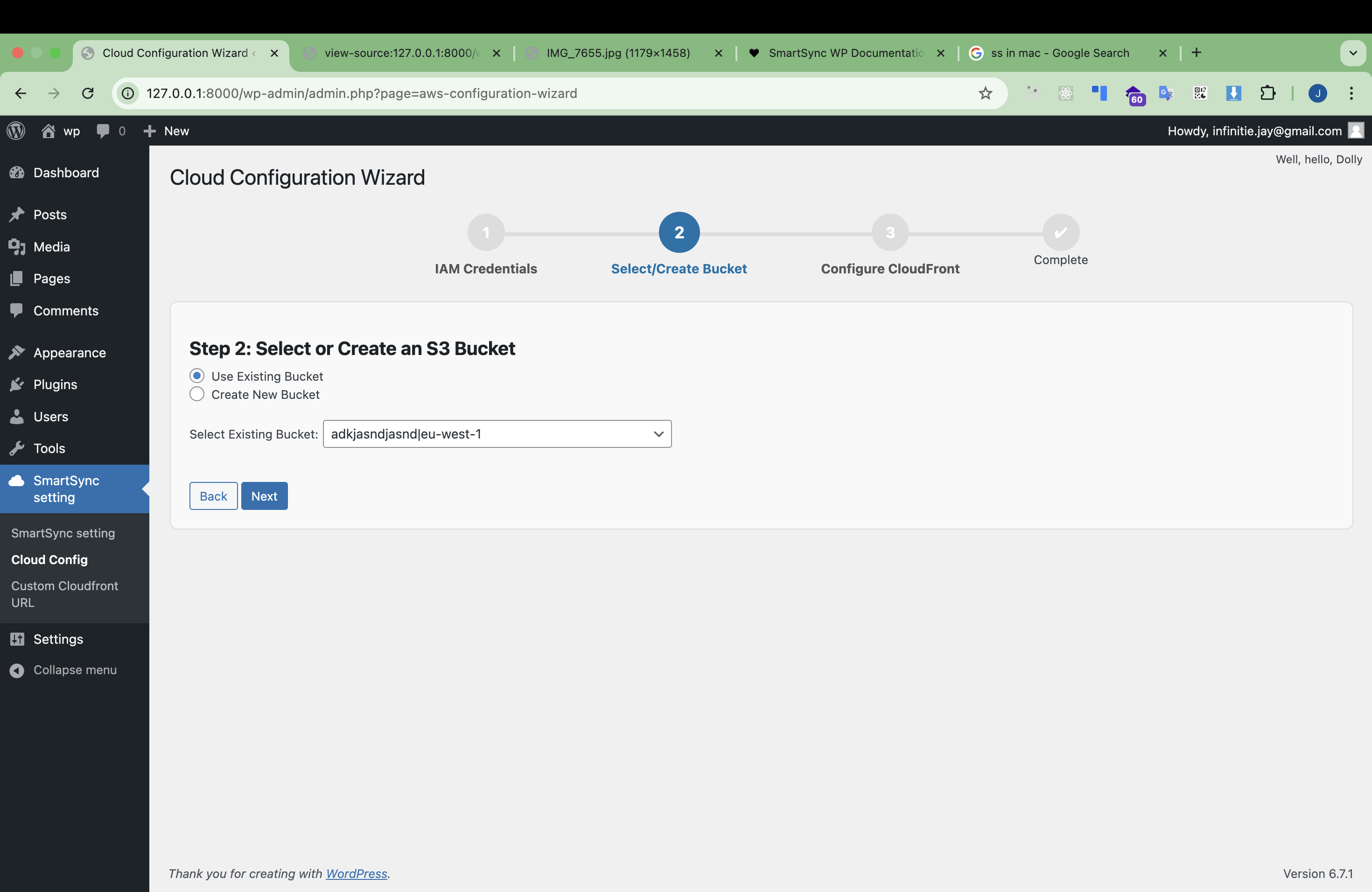The image size is (1372, 892).
Task: Open the Appearance menu
Action: click(x=69, y=352)
